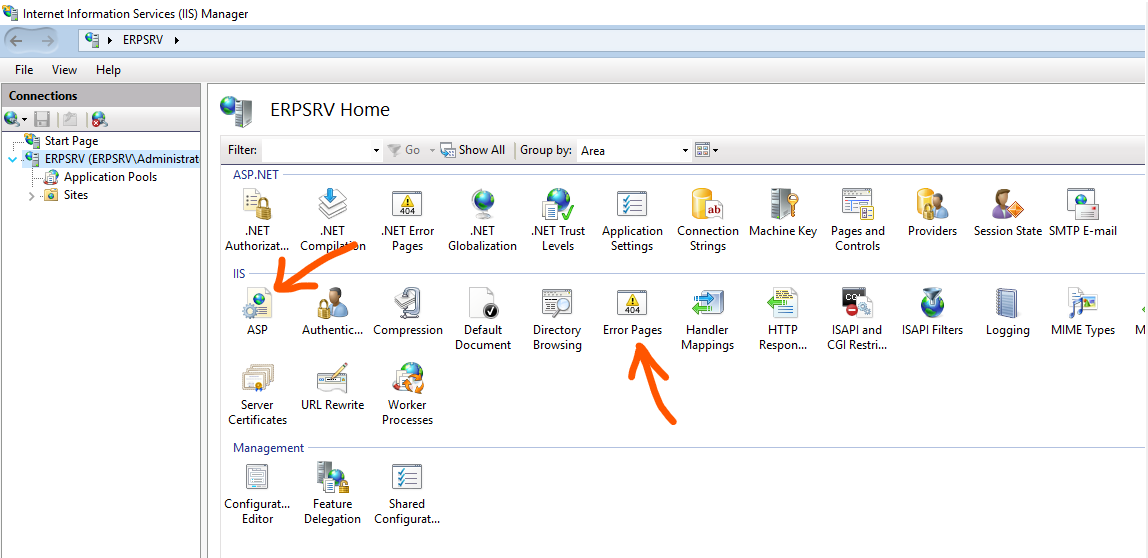Open the View menu
This screenshot has height=558, width=1148.
point(64,70)
